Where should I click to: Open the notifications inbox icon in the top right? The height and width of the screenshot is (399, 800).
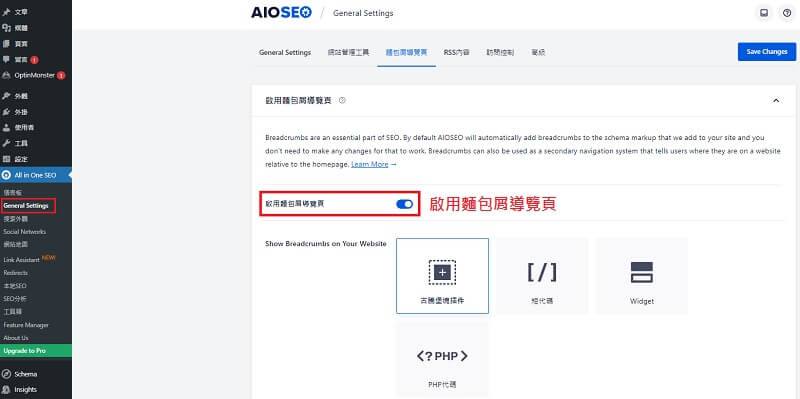[764, 13]
